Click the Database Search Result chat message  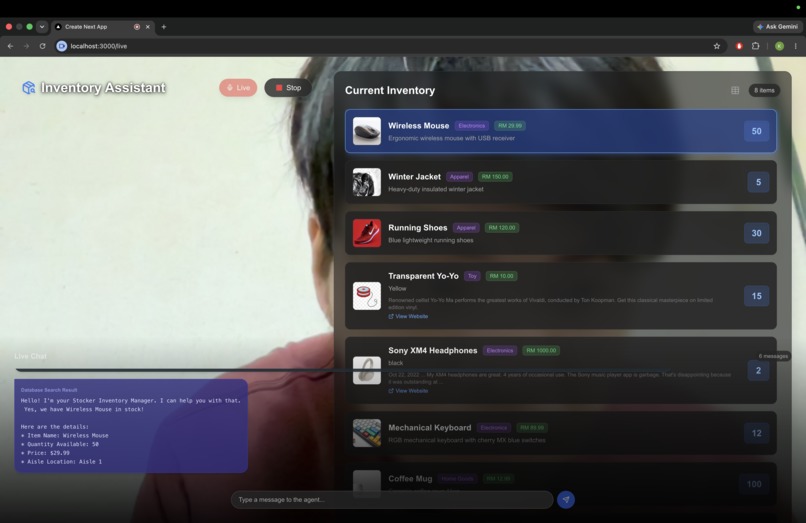(131, 426)
